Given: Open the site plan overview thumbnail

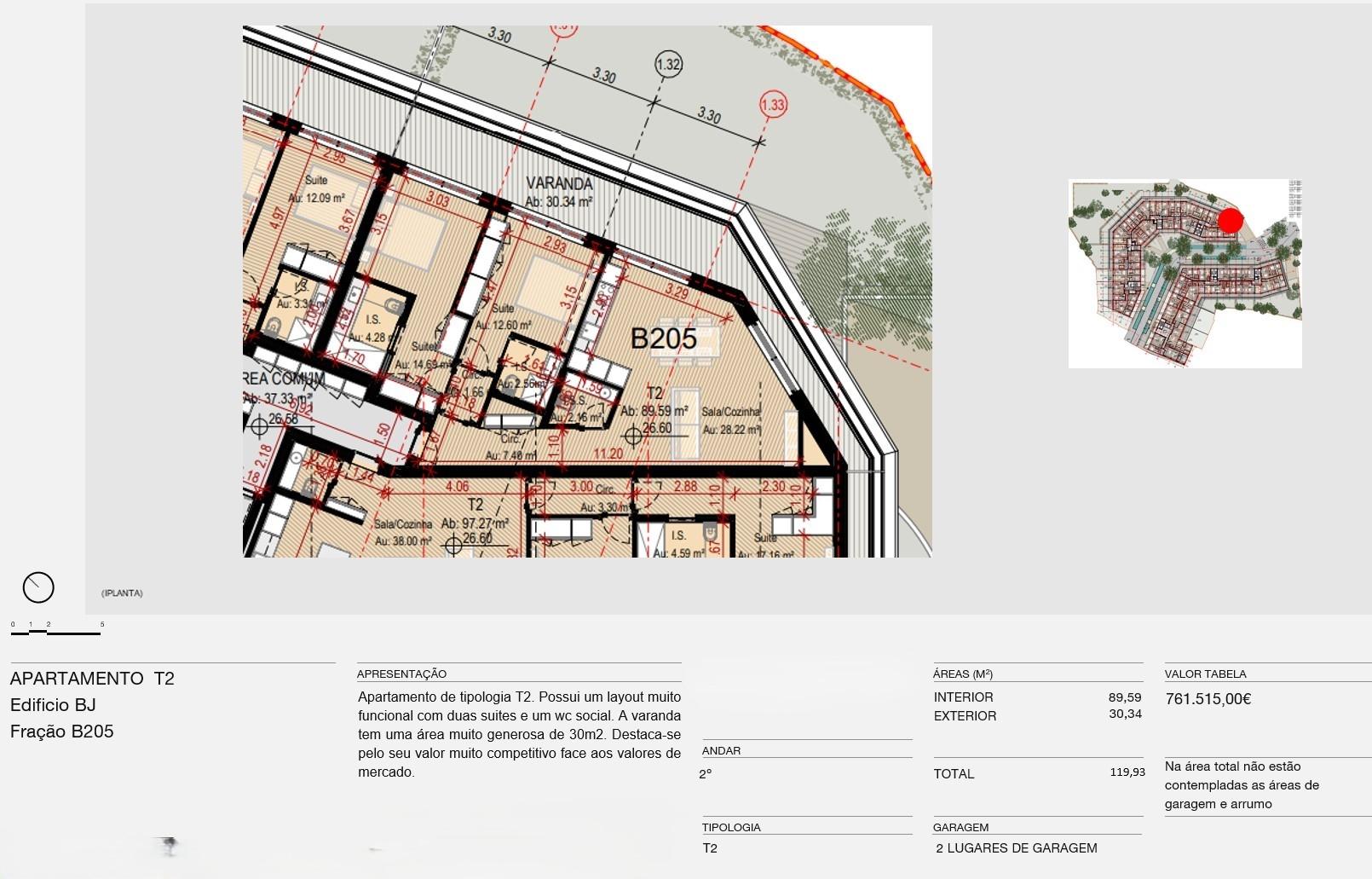Looking at the screenshot, I should pyautogui.click(x=1185, y=273).
